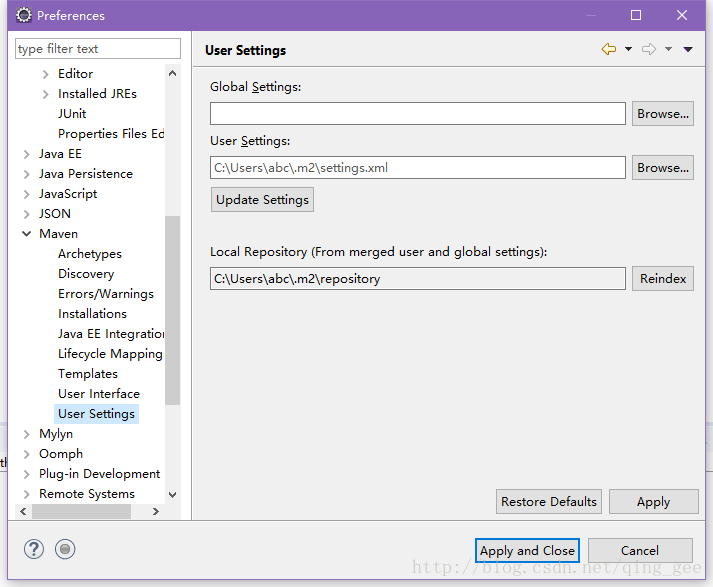This screenshot has width=713, height=587.
Task: Expand the Oomph category
Action: coord(26,454)
